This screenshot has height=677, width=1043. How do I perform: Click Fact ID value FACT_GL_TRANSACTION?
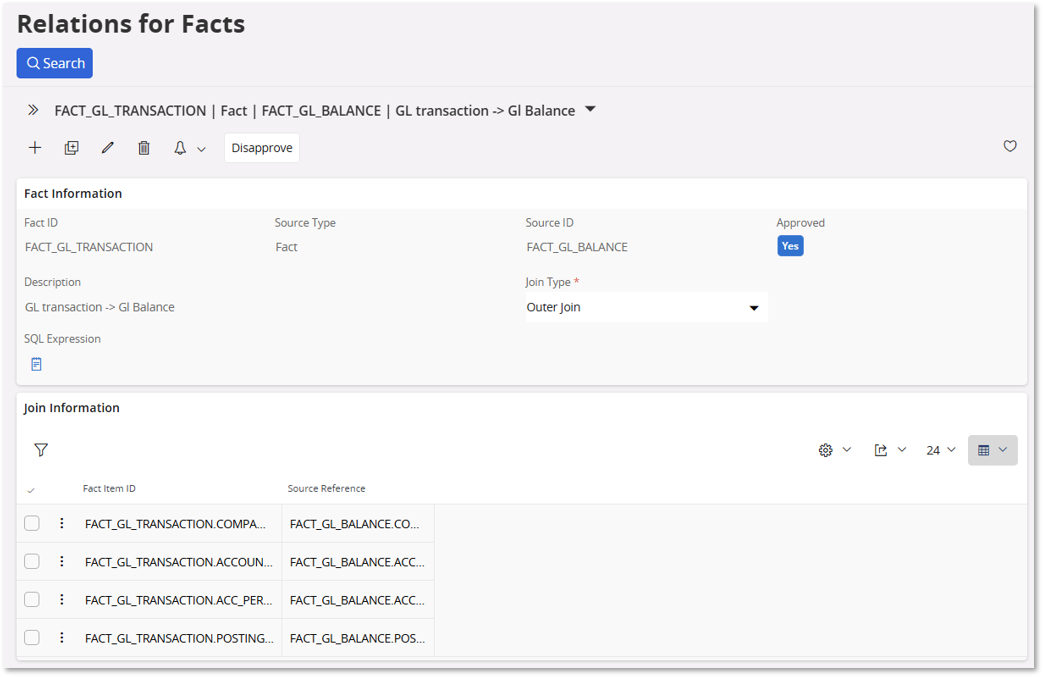[x=89, y=247]
